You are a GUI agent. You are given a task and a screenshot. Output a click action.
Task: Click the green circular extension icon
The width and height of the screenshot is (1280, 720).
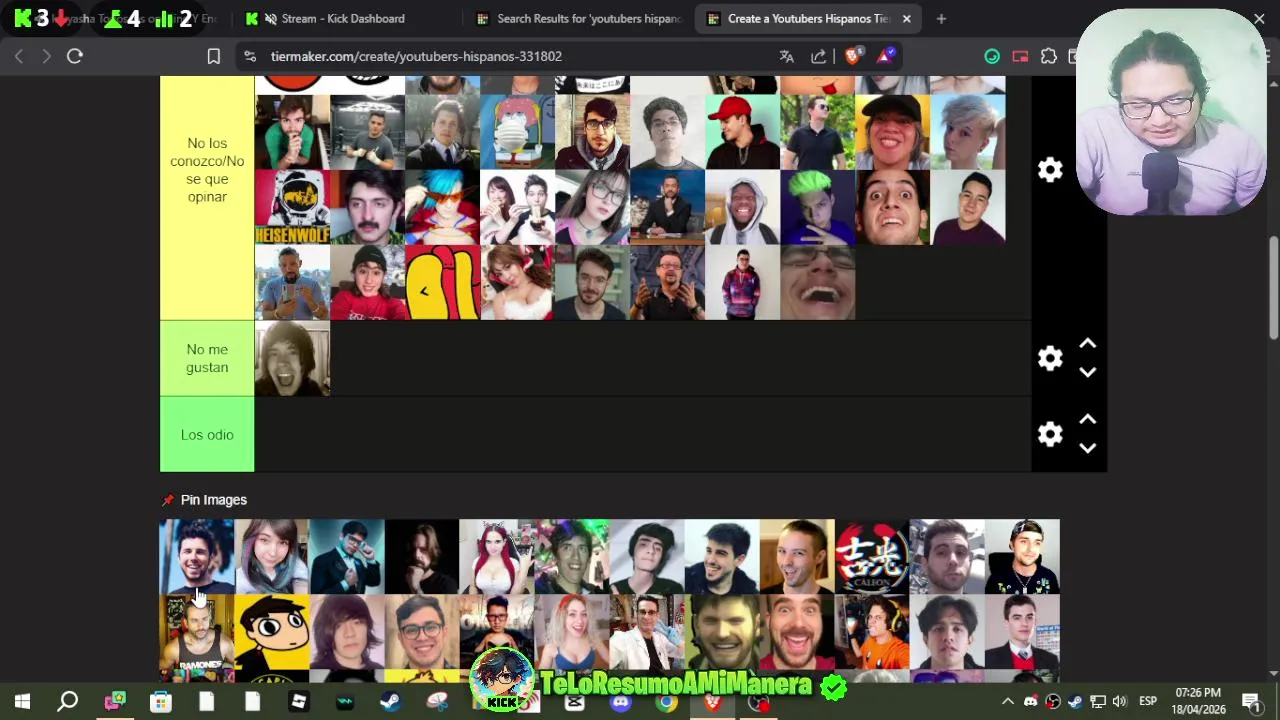tap(992, 57)
